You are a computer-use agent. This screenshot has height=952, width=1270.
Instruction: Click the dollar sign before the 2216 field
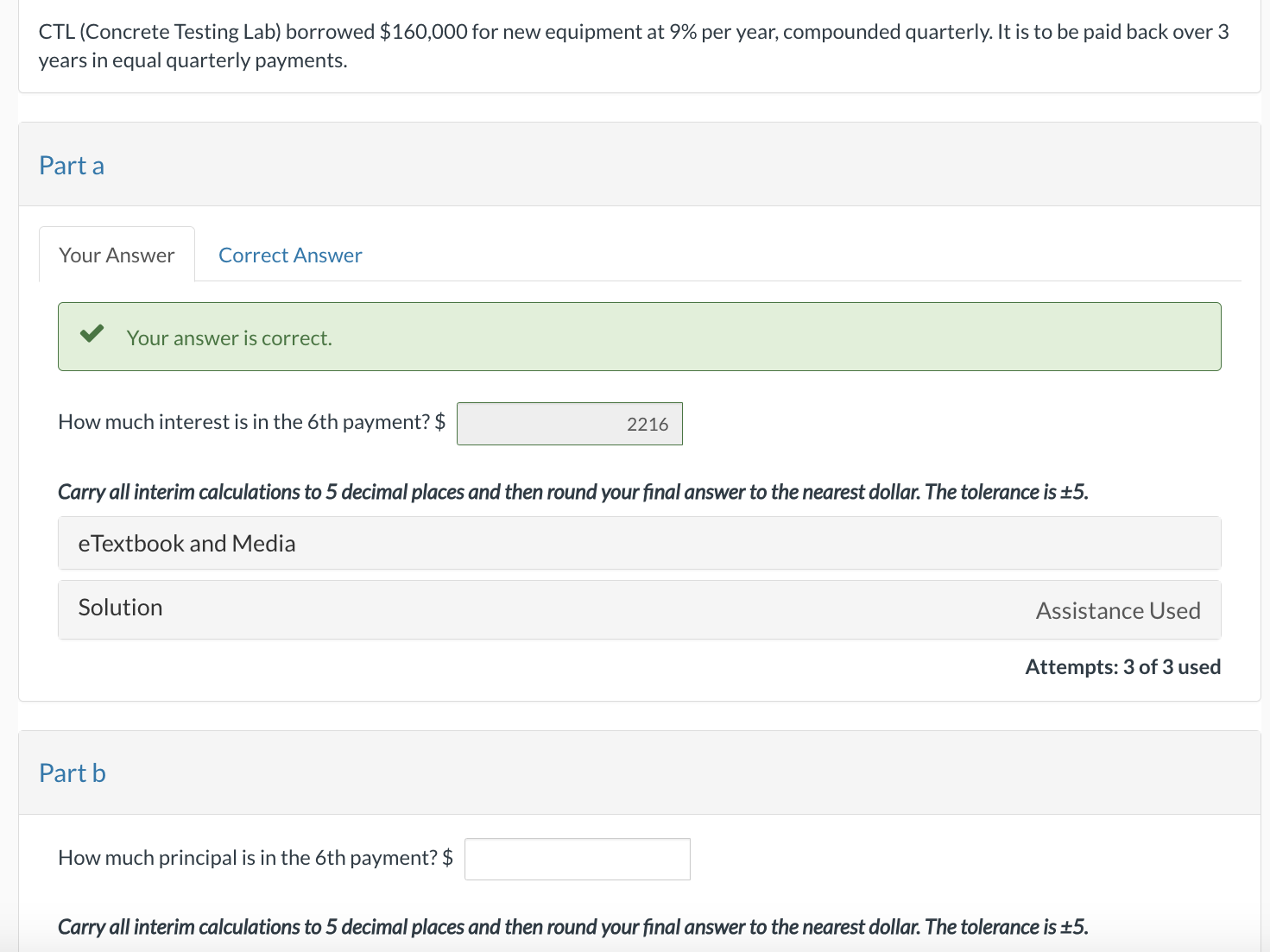(x=440, y=422)
